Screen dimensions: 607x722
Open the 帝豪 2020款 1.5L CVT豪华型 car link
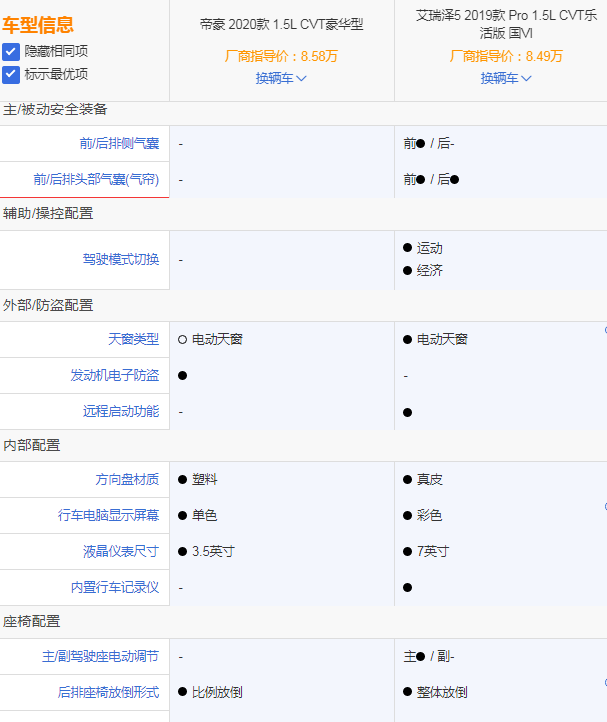281,24
